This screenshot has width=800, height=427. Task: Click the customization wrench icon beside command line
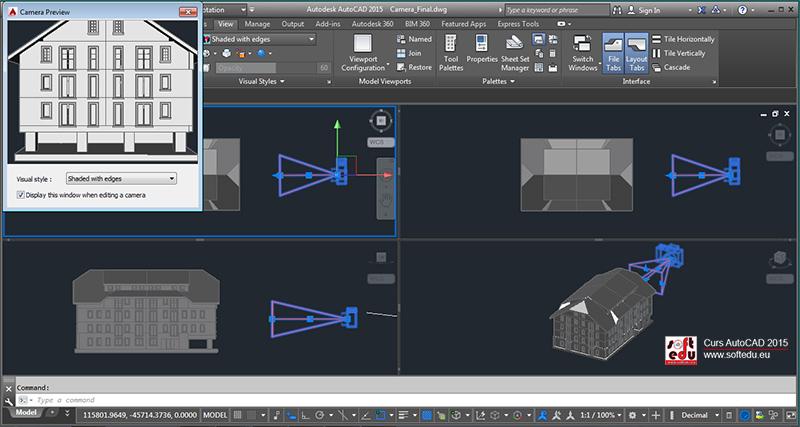point(8,400)
